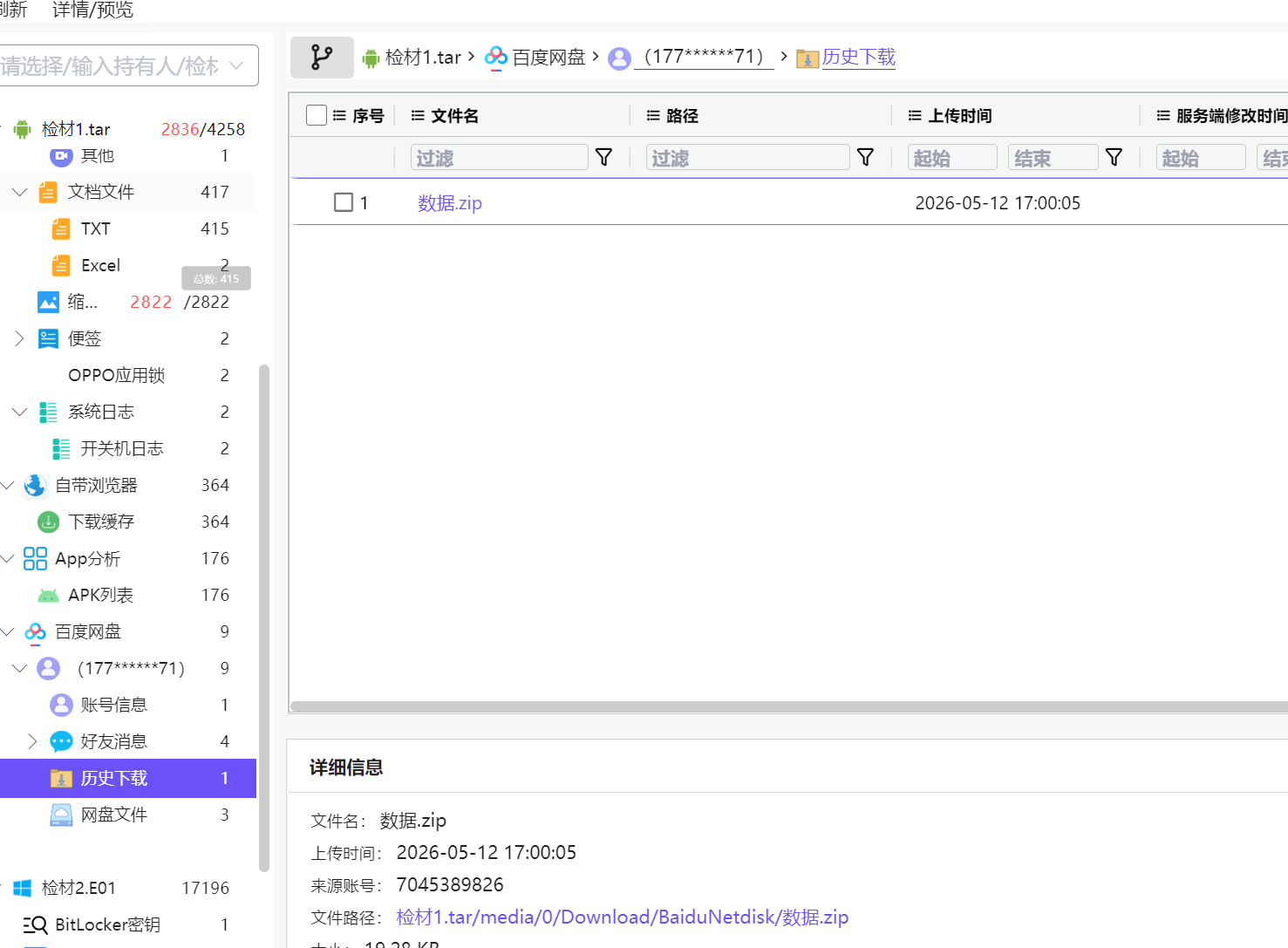Click the (177******71) breadcrumb link
Screen dimensions: 1288x948
pyautogui.click(x=704, y=57)
